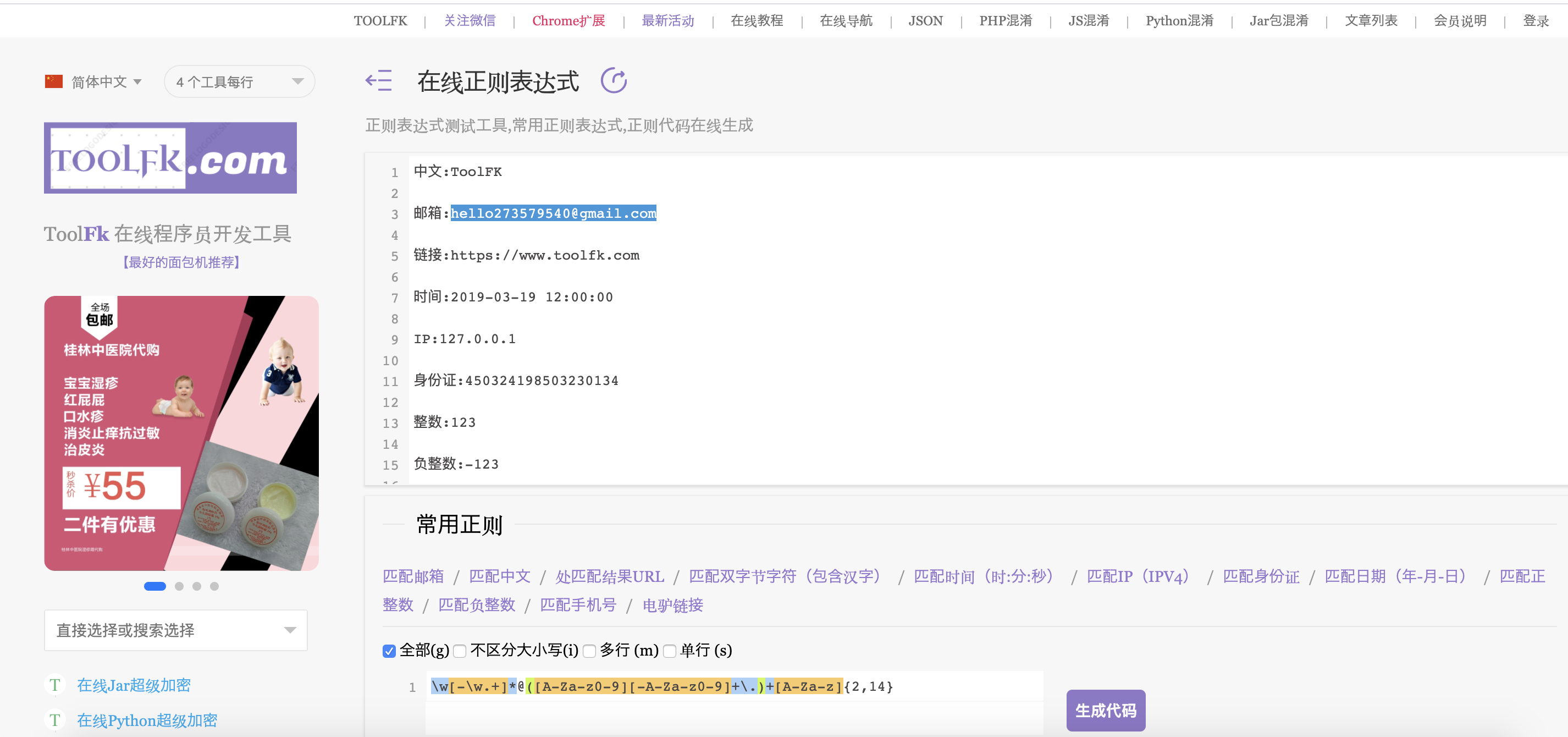Open the JSON menu item in top navigation
The image size is (1568, 737).
pyautogui.click(x=925, y=20)
